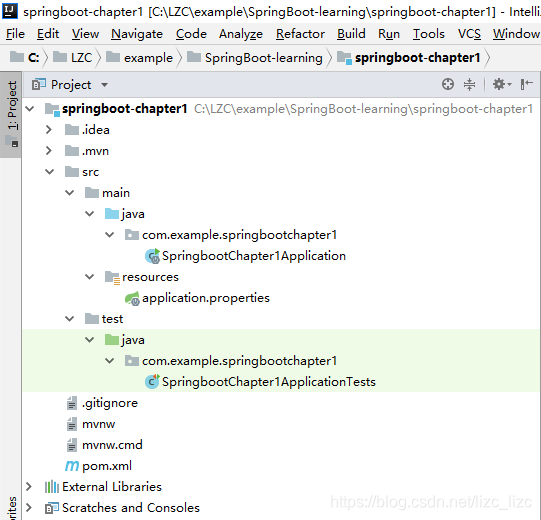This screenshot has height=520, width=541.
Task: Open the Analyze menu
Action: tap(241, 34)
